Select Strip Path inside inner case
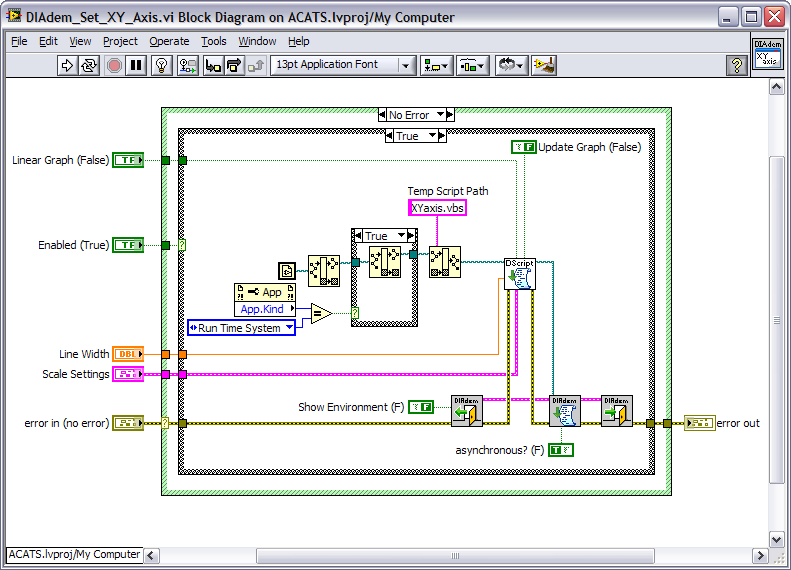 [384, 262]
